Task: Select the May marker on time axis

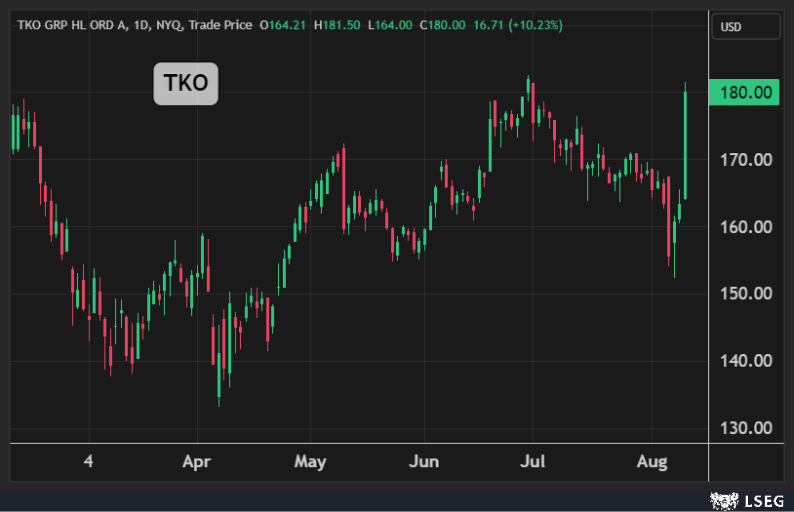Action: (310, 462)
